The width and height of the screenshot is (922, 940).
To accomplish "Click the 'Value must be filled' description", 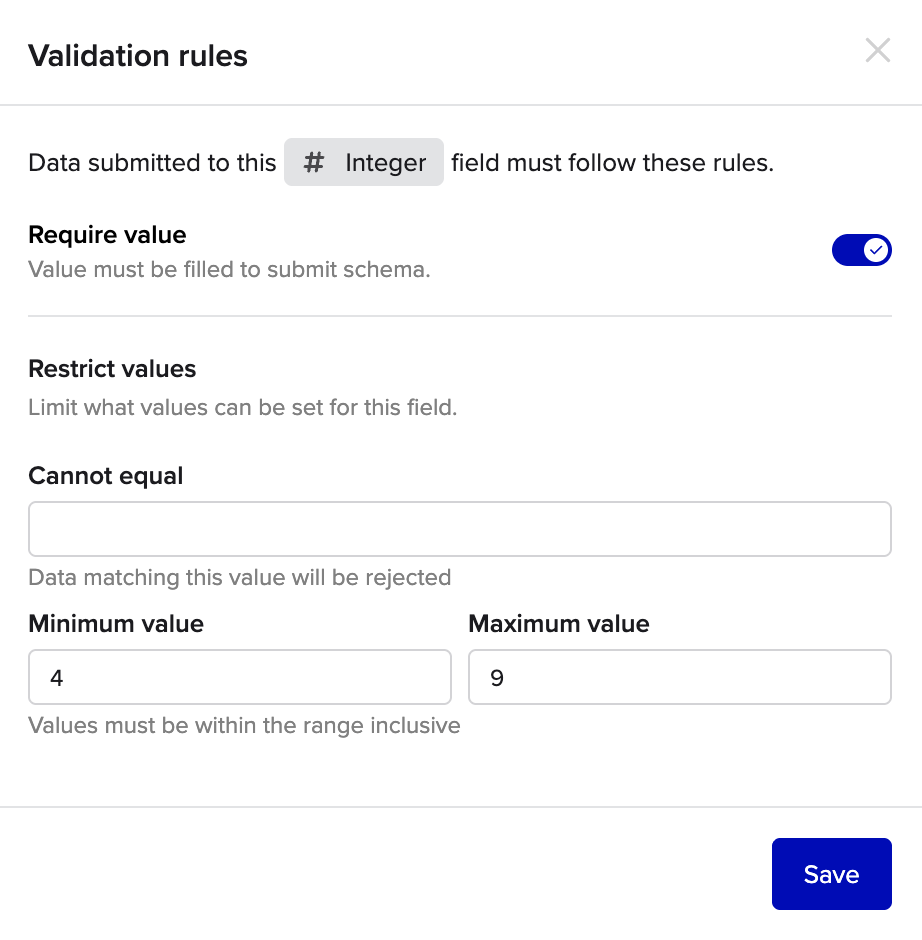I will (229, 270).
